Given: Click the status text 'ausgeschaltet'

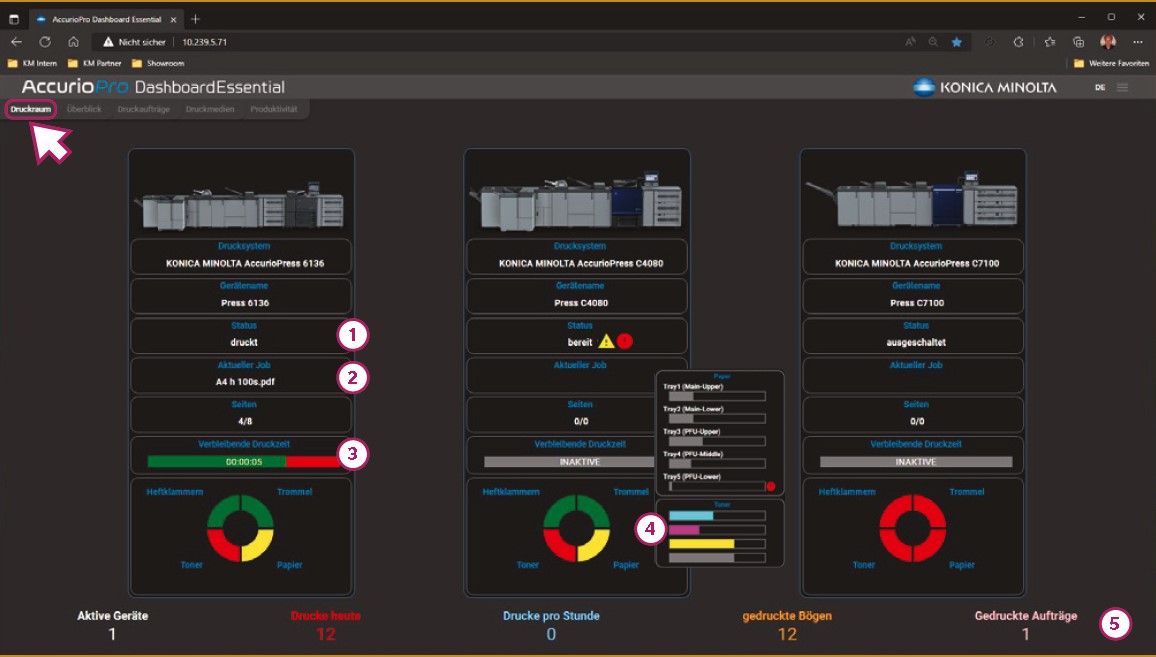Looking at the screenshot, I should pos(916,342).
